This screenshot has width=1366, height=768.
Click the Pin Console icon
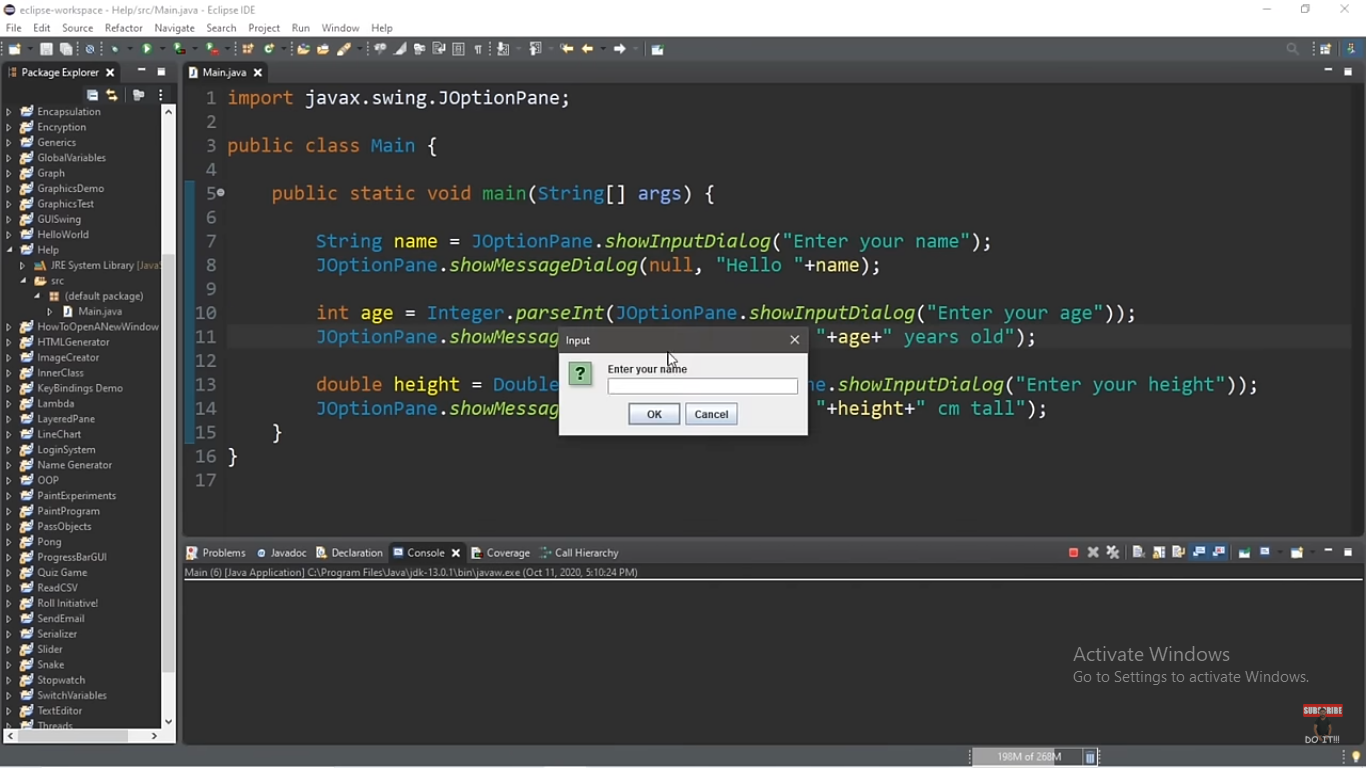click(x=1245, y=553)
